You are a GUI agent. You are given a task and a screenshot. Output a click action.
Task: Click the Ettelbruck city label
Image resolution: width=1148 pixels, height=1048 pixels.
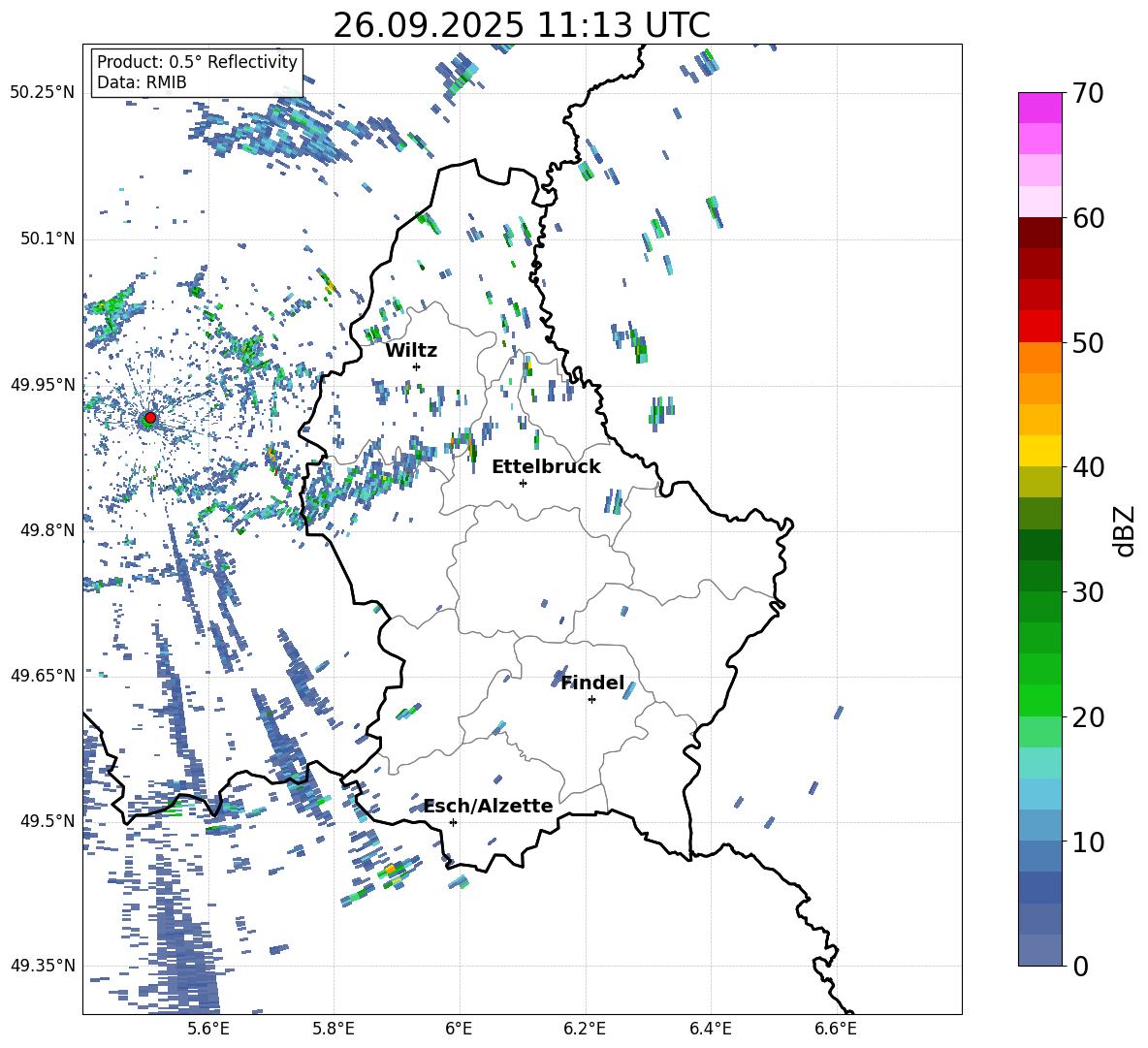(x=546, y=467)
